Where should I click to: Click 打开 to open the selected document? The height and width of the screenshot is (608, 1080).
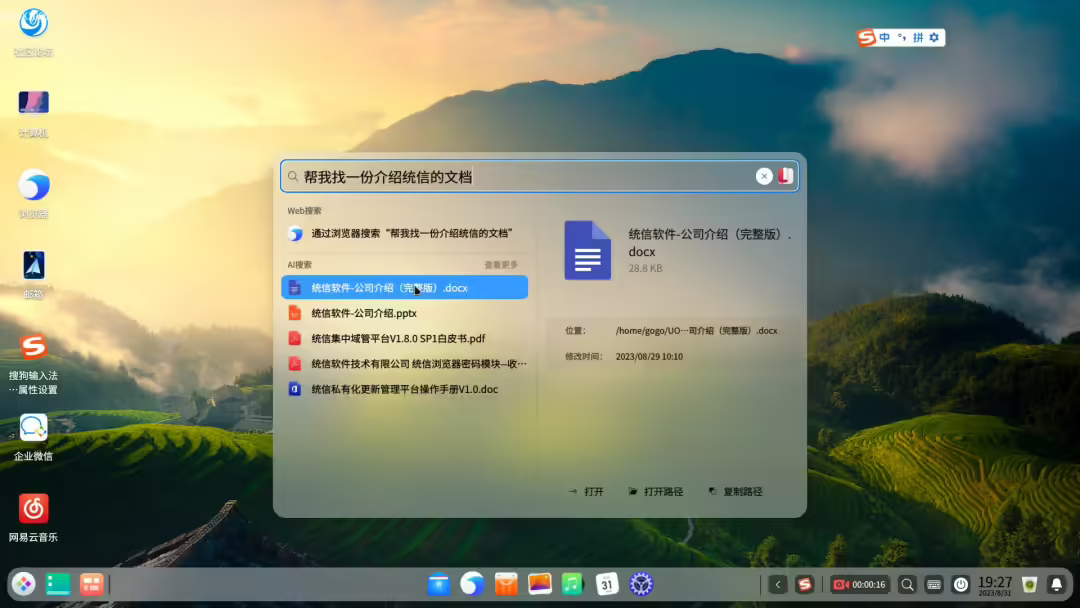(586, 491)
